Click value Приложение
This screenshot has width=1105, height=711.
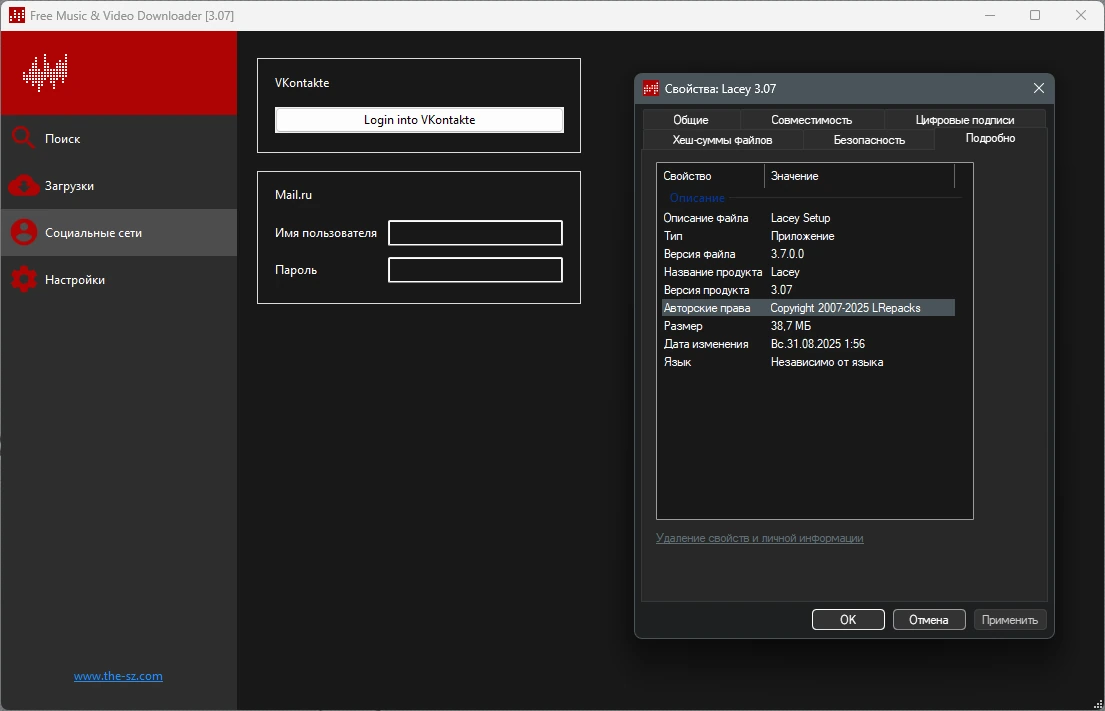tap(803, 236)
